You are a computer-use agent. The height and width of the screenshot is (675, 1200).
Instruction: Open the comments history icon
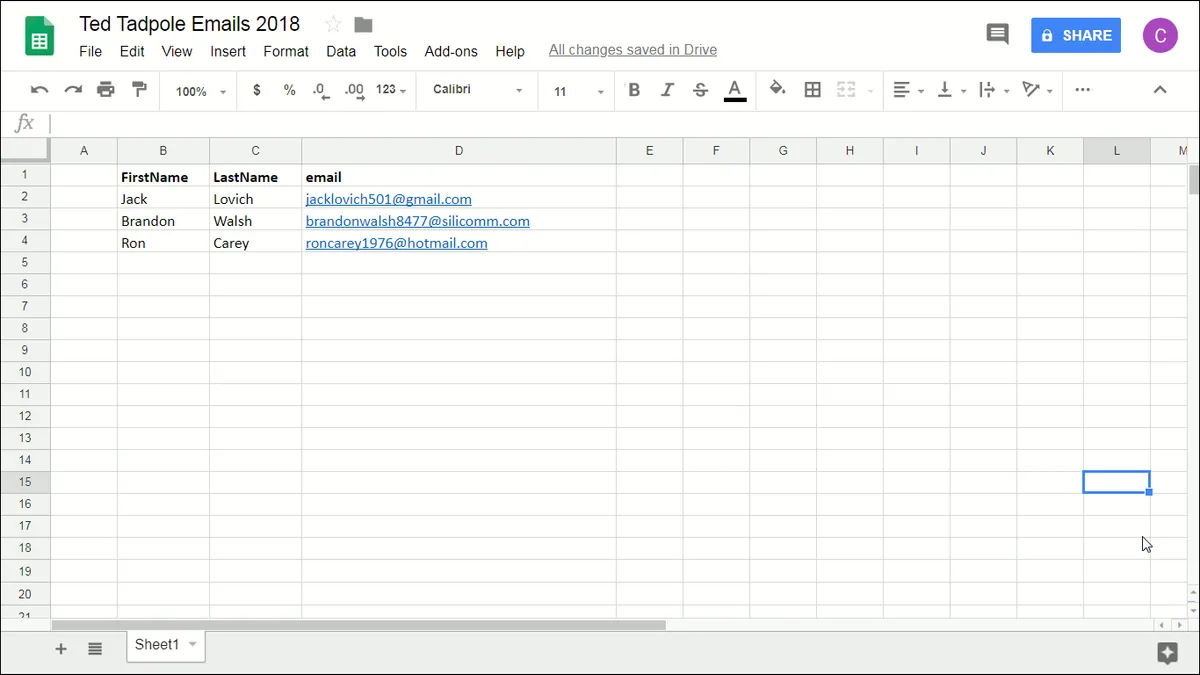pyautogui.click(x=998, y=35)
